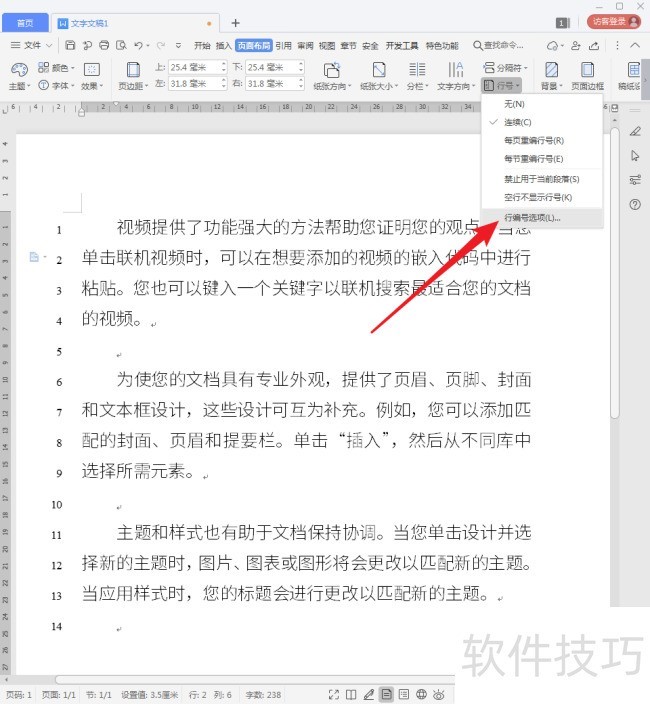Image resolution: width=650 pixels, height=704 pixels.
Task: Click the help question mark sidebar icon
Action: (635, 205)
